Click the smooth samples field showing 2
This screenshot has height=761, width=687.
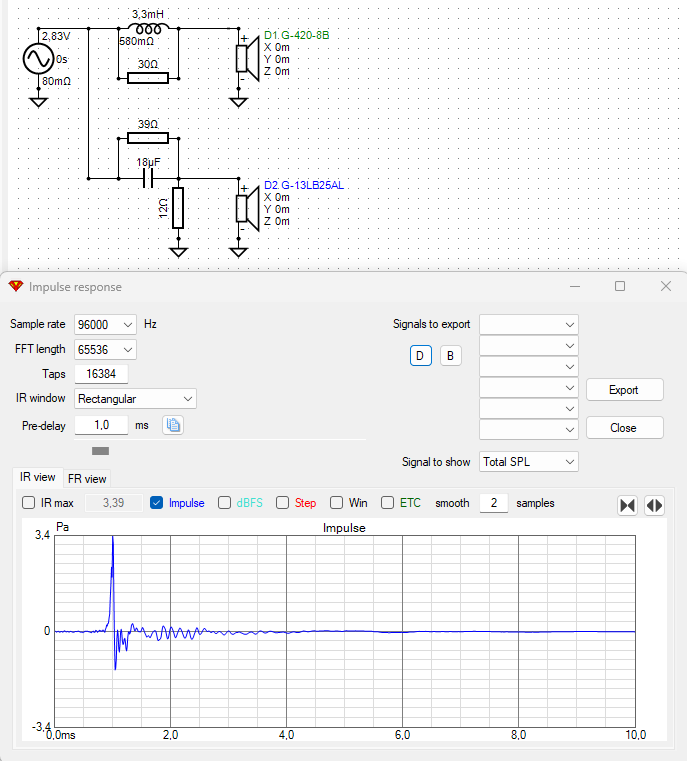click(x=493, y=503)
